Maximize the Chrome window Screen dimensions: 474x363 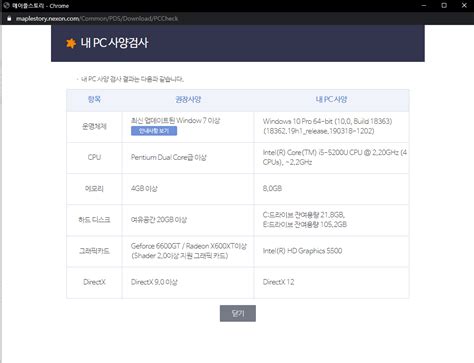click(444, 6)
